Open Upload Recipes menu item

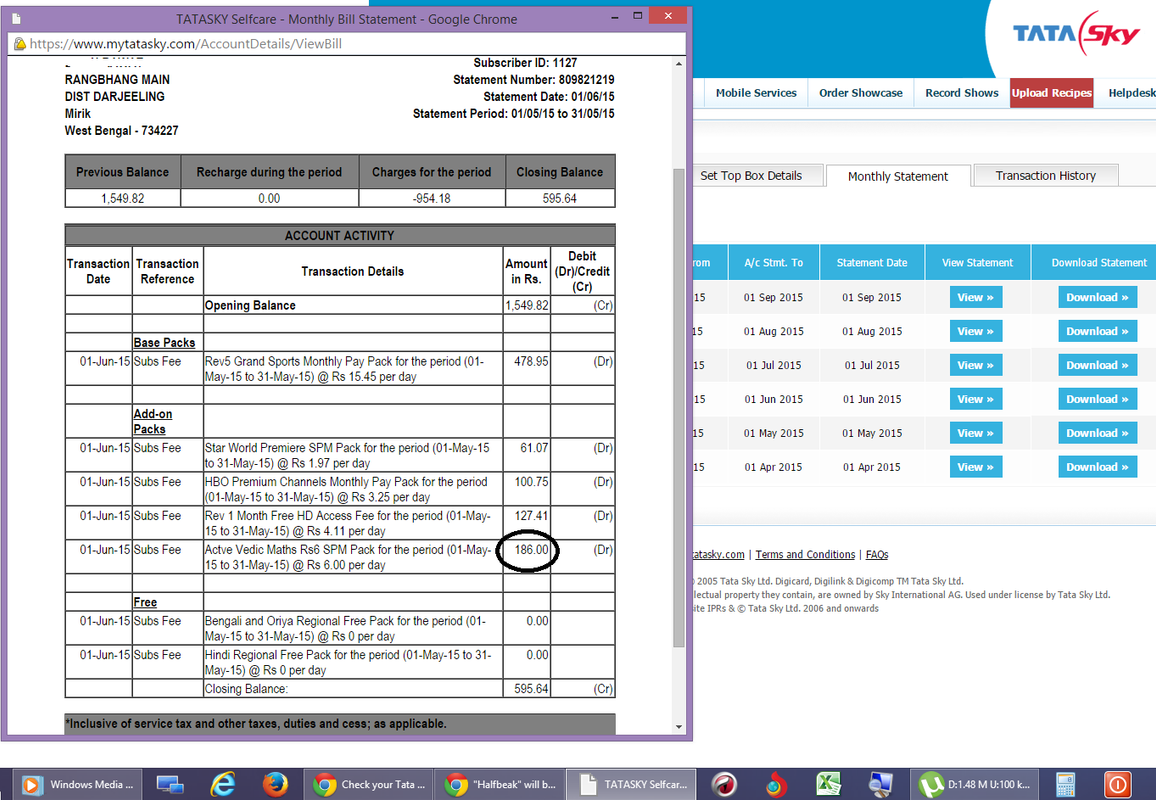(x=1051, y=93)
